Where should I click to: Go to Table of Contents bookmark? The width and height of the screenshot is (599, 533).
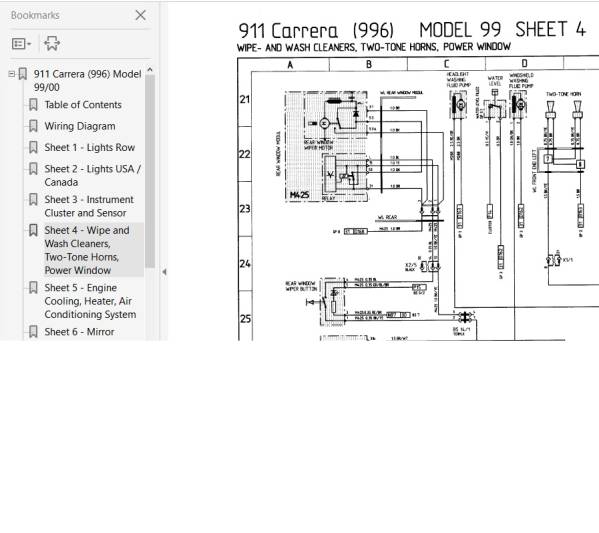point(83,105)
